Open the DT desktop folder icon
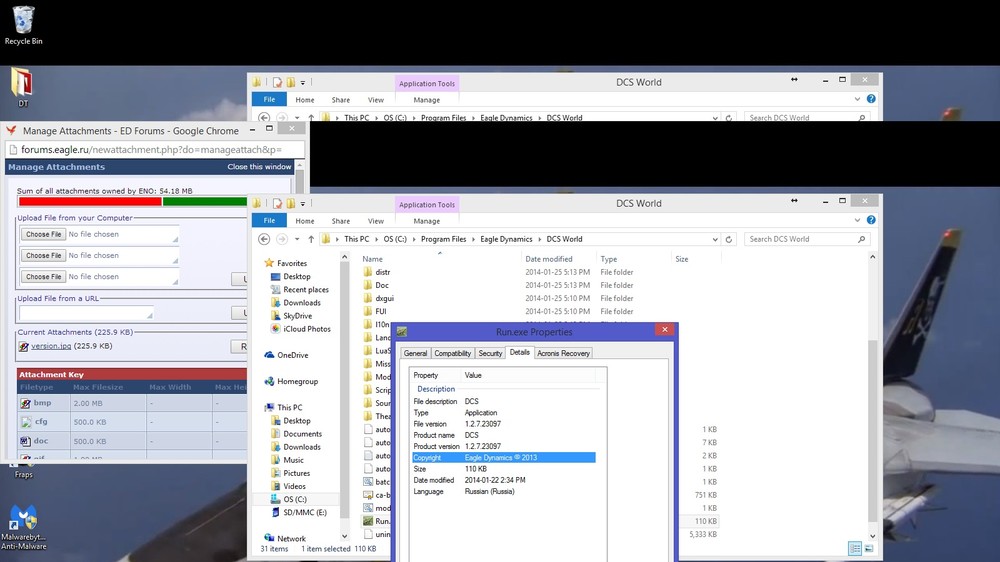1000x562 pixels. (x=22, y=87)
